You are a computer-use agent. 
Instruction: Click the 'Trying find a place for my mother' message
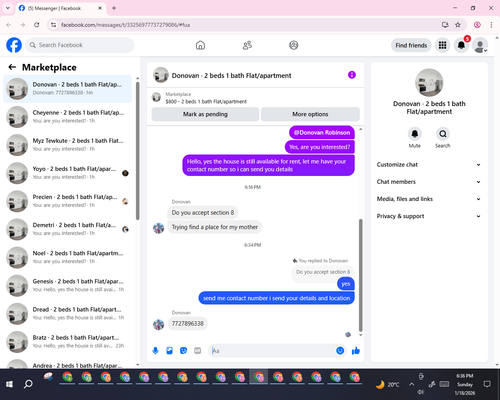(215, 227)
